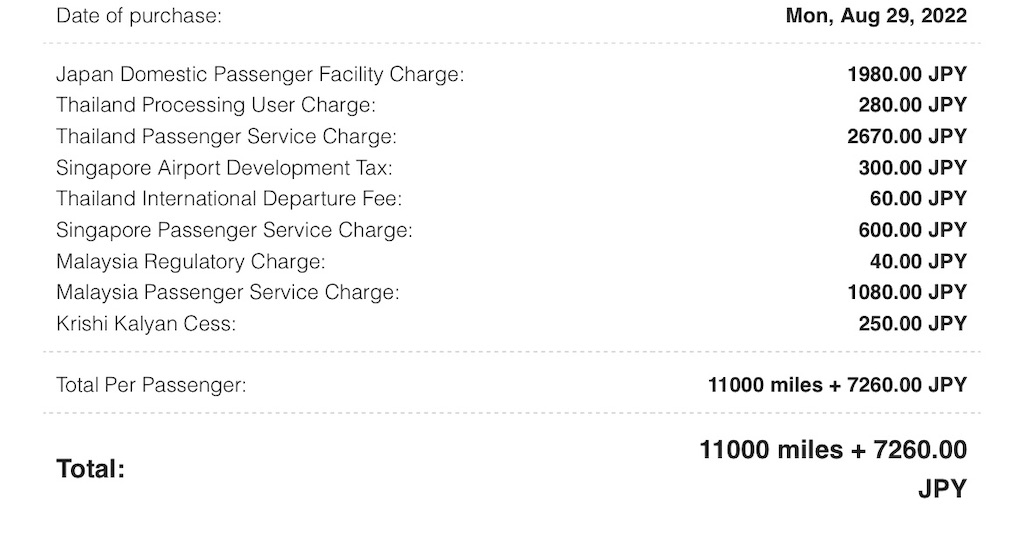Click Singapore Passenger Service Charge label
The image size is (1024, 545).
tap(234, 230)
